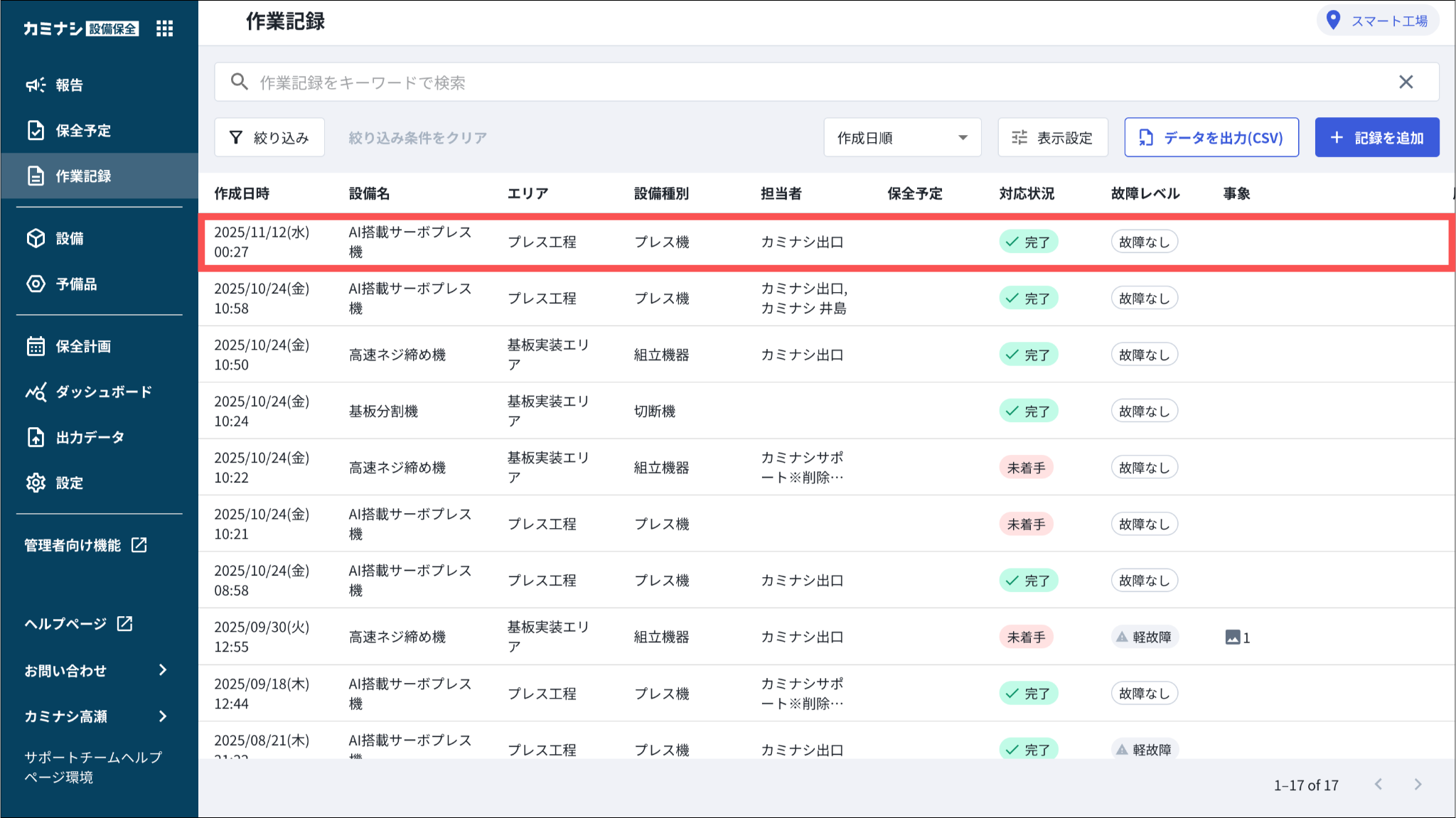Open the app launcher grid icon

coord(164,28)
